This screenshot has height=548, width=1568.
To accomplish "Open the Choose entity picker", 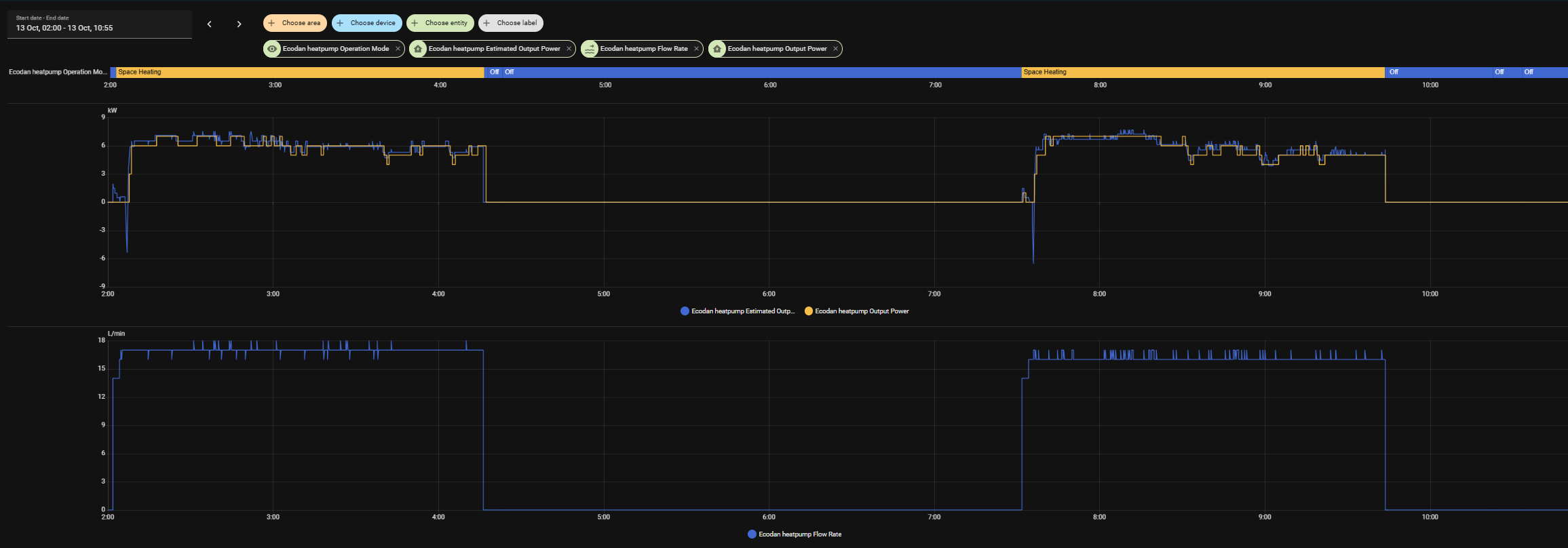I will click(440, 23).
